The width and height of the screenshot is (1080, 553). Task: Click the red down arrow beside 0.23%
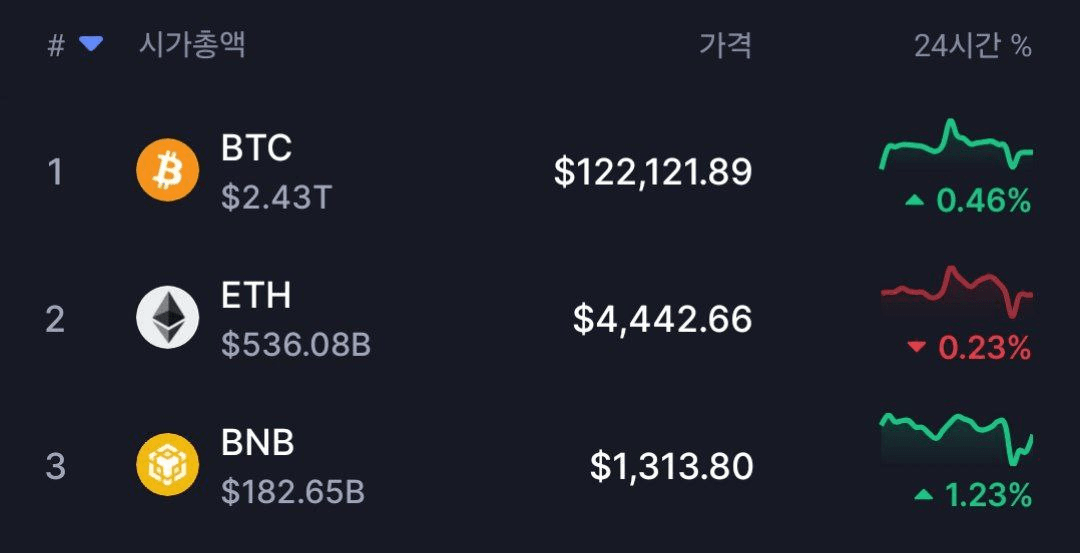(x=916, y=348)
